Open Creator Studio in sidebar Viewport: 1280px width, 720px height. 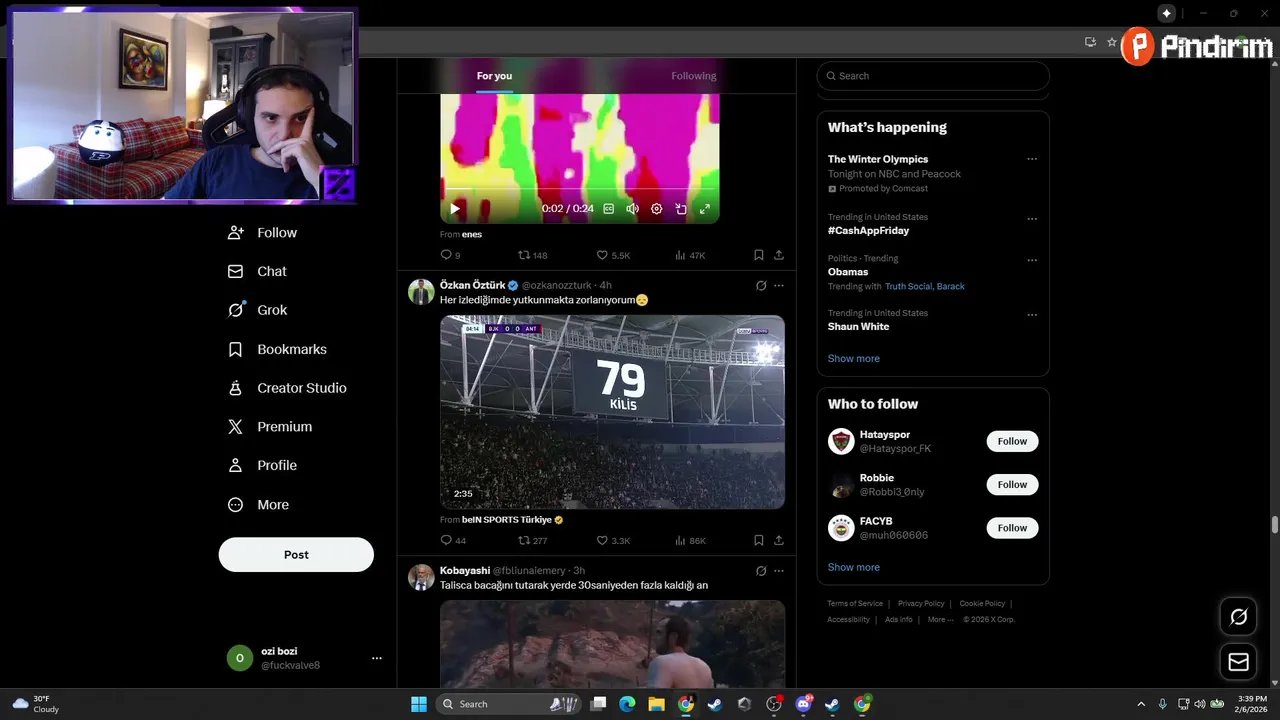(x=288, y=388)
